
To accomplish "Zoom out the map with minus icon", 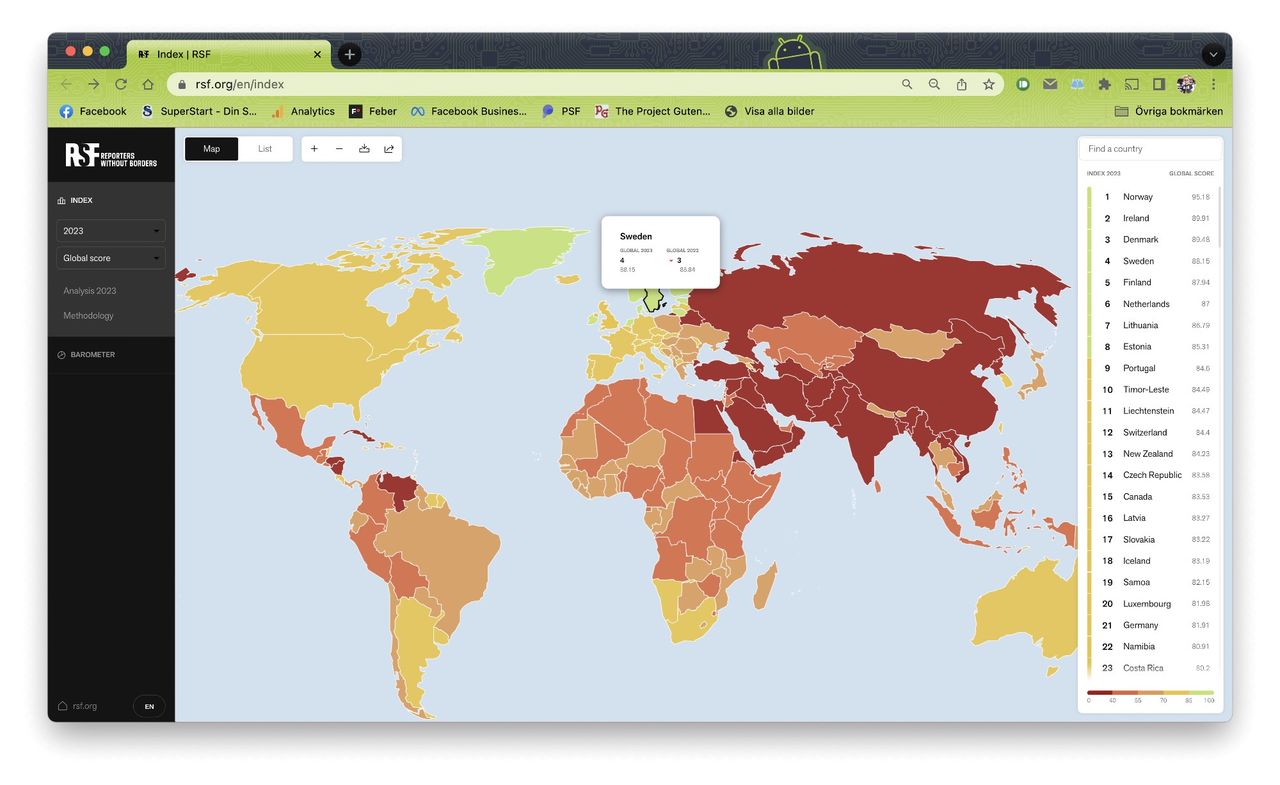I will pos(339,149).
